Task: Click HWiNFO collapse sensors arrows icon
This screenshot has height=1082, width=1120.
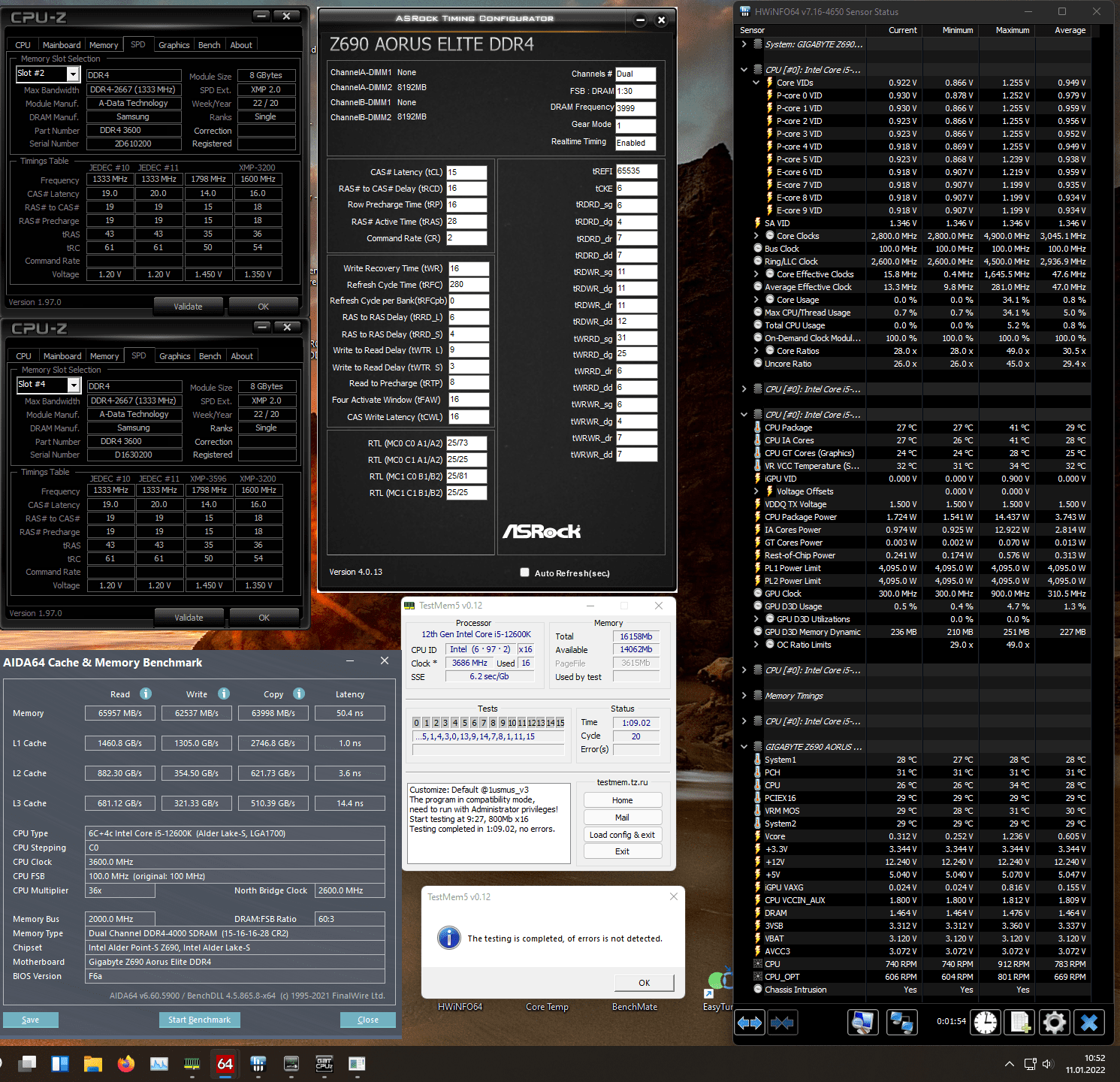Action: 782,1023
